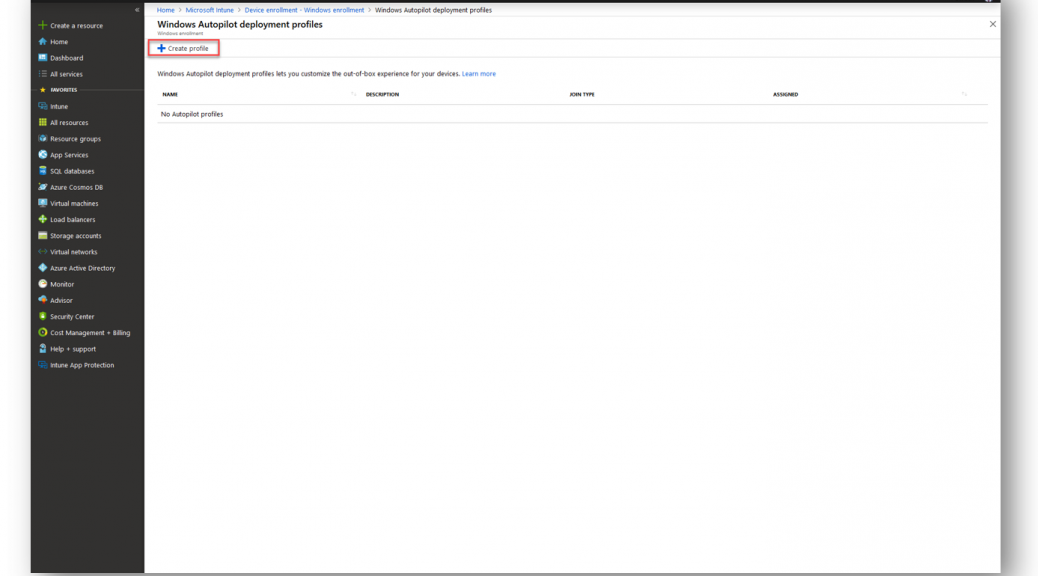Go to Home in the breadcrumb
The image size is (1038, 576).
165,10
